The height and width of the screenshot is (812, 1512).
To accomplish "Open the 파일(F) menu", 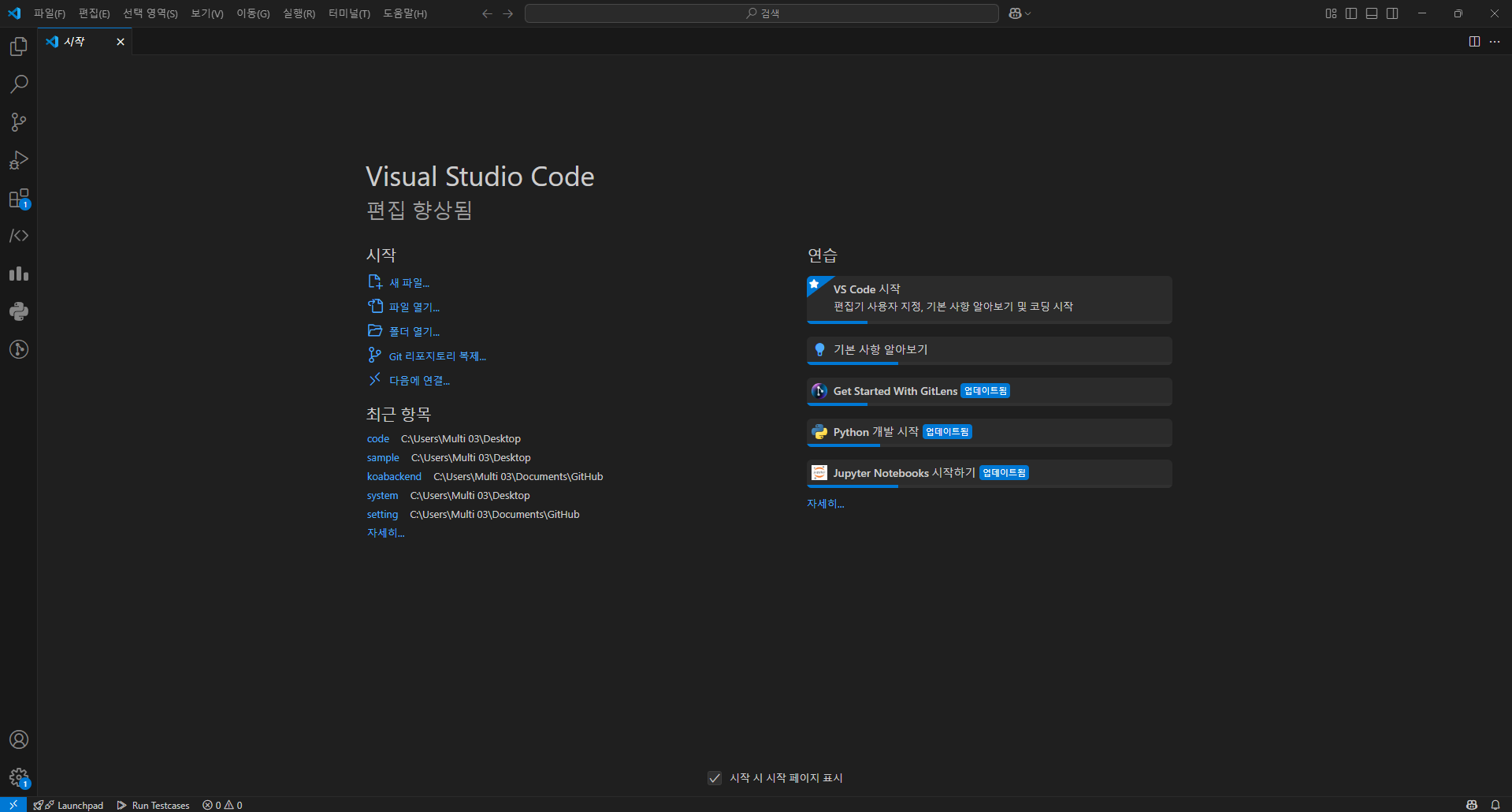I will tap(50, 13).
